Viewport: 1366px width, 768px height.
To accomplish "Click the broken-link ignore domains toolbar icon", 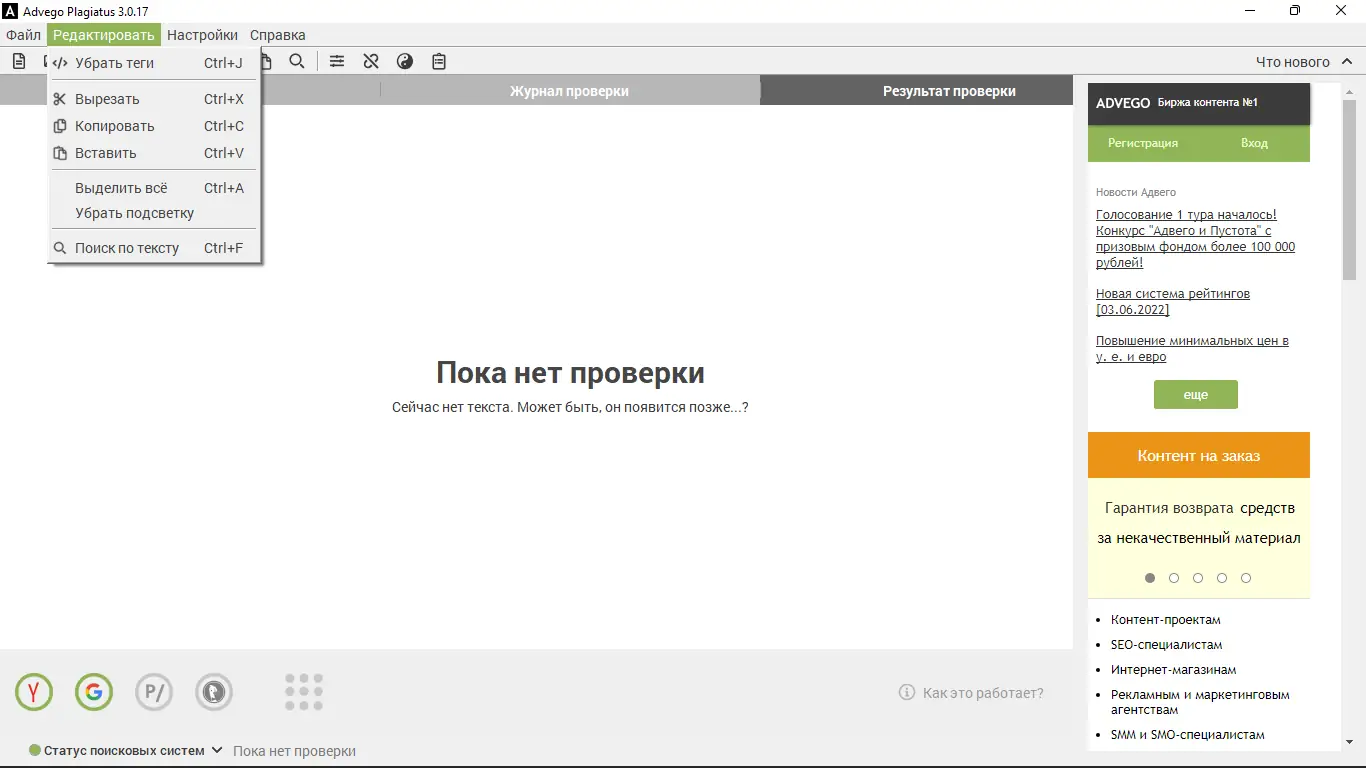I will pyautogui.click(x=370, y=61).
